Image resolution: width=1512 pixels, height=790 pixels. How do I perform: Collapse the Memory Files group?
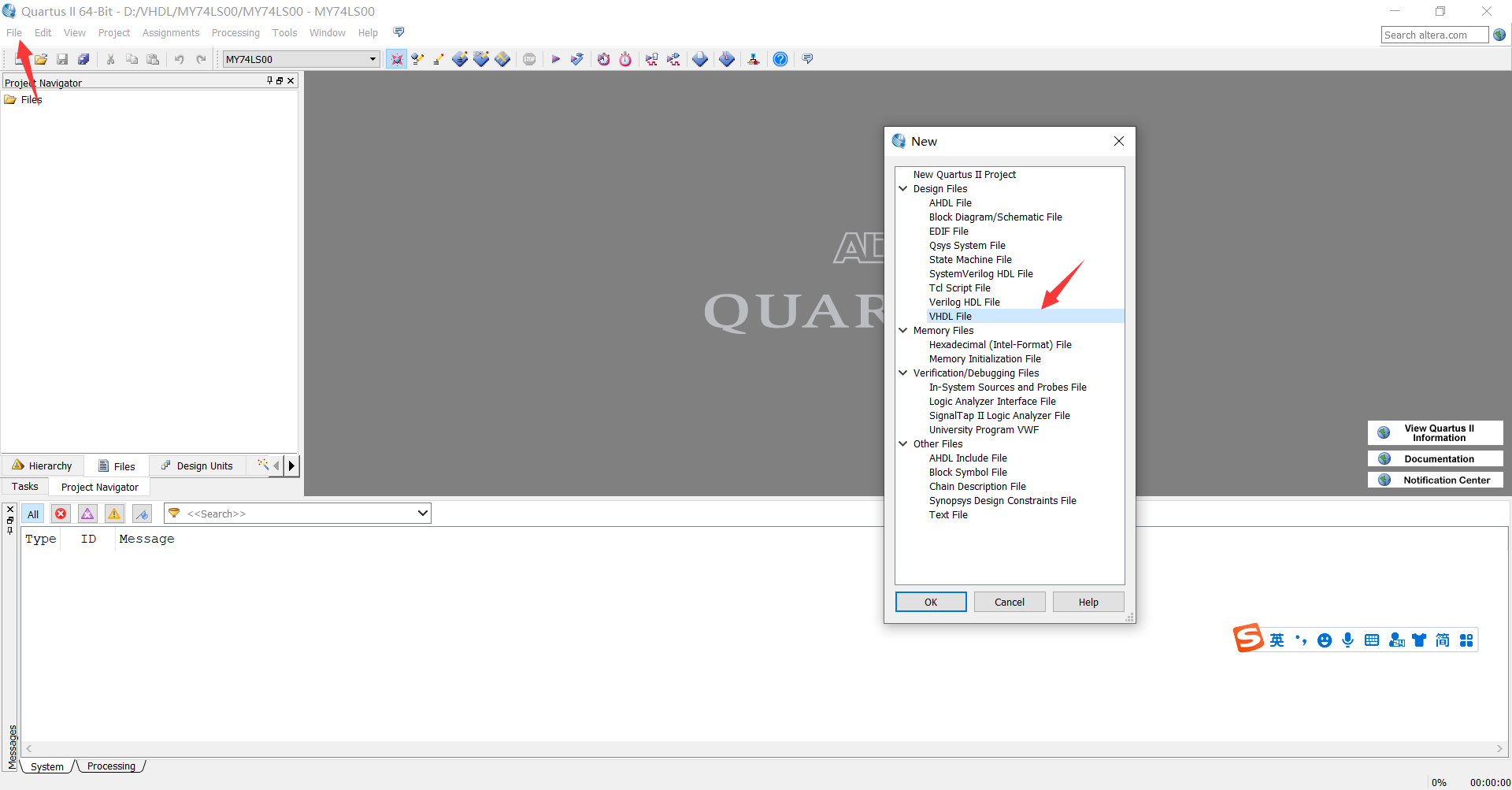[x=903, y=330]
